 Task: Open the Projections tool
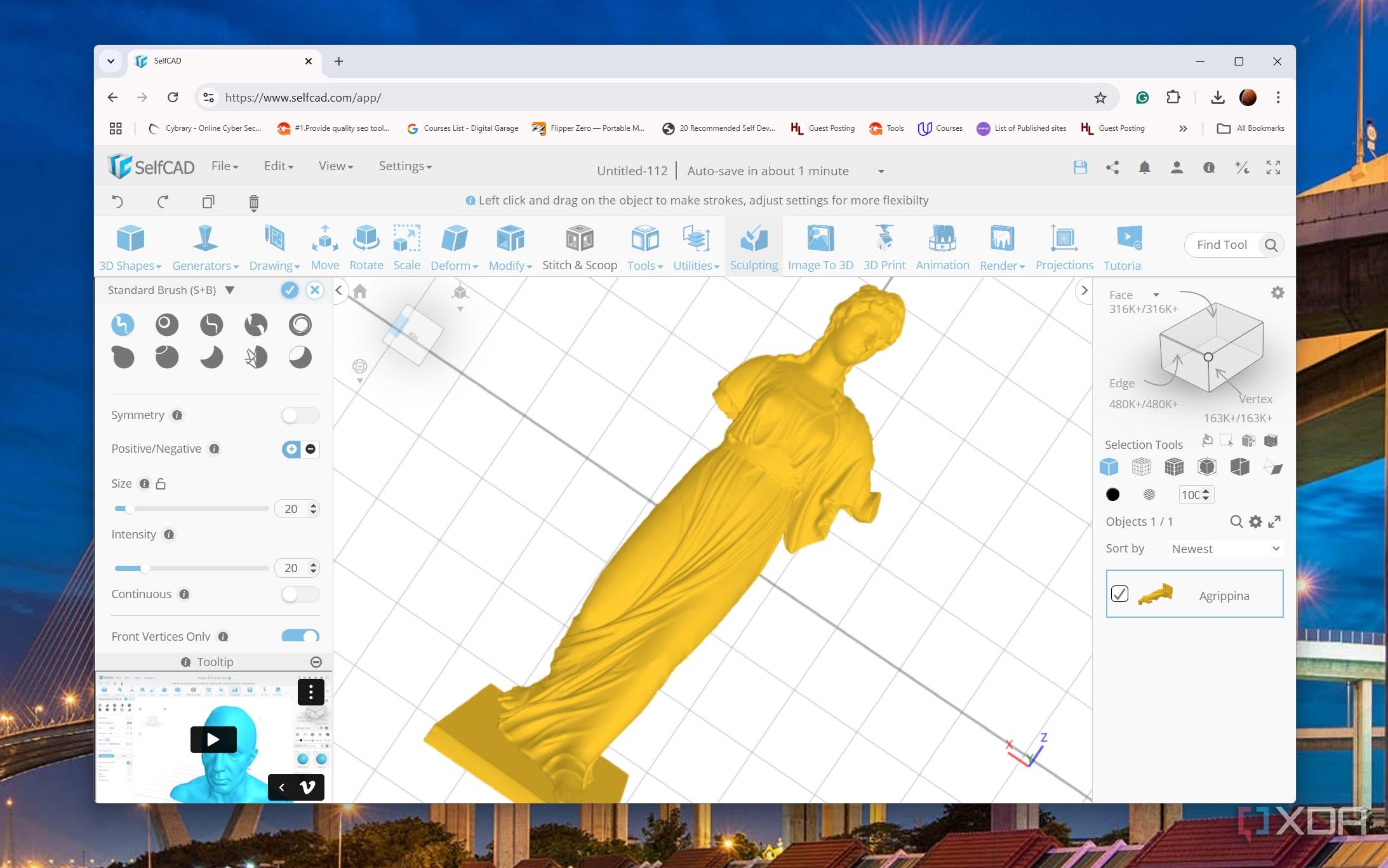tap(1064, 248)
